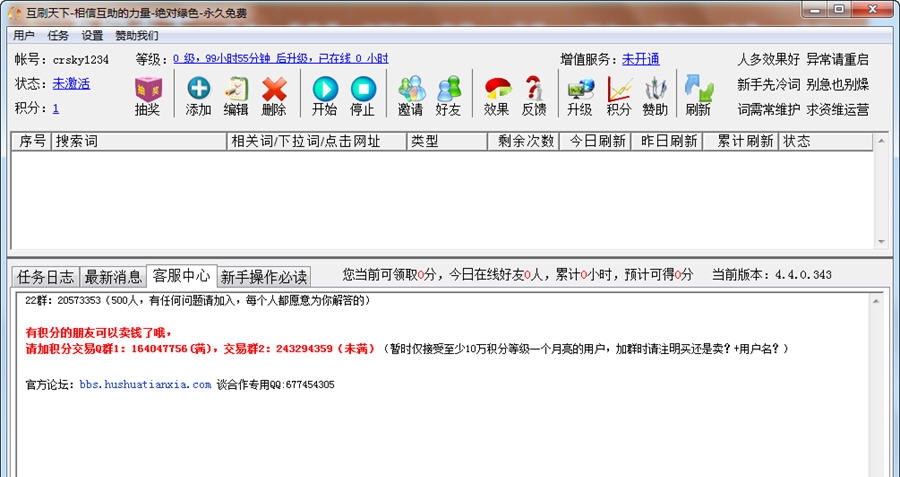Sort by the 序号 column header
This screenshot has width=900, height=477.
pos(32,141)
